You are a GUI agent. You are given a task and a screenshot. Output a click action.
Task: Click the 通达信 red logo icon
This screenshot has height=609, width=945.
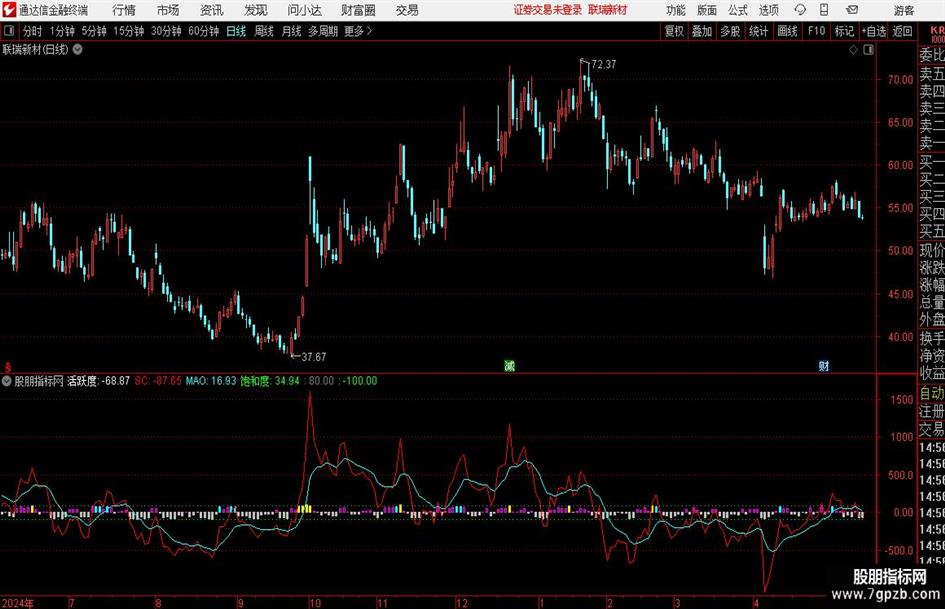(9, 10)
